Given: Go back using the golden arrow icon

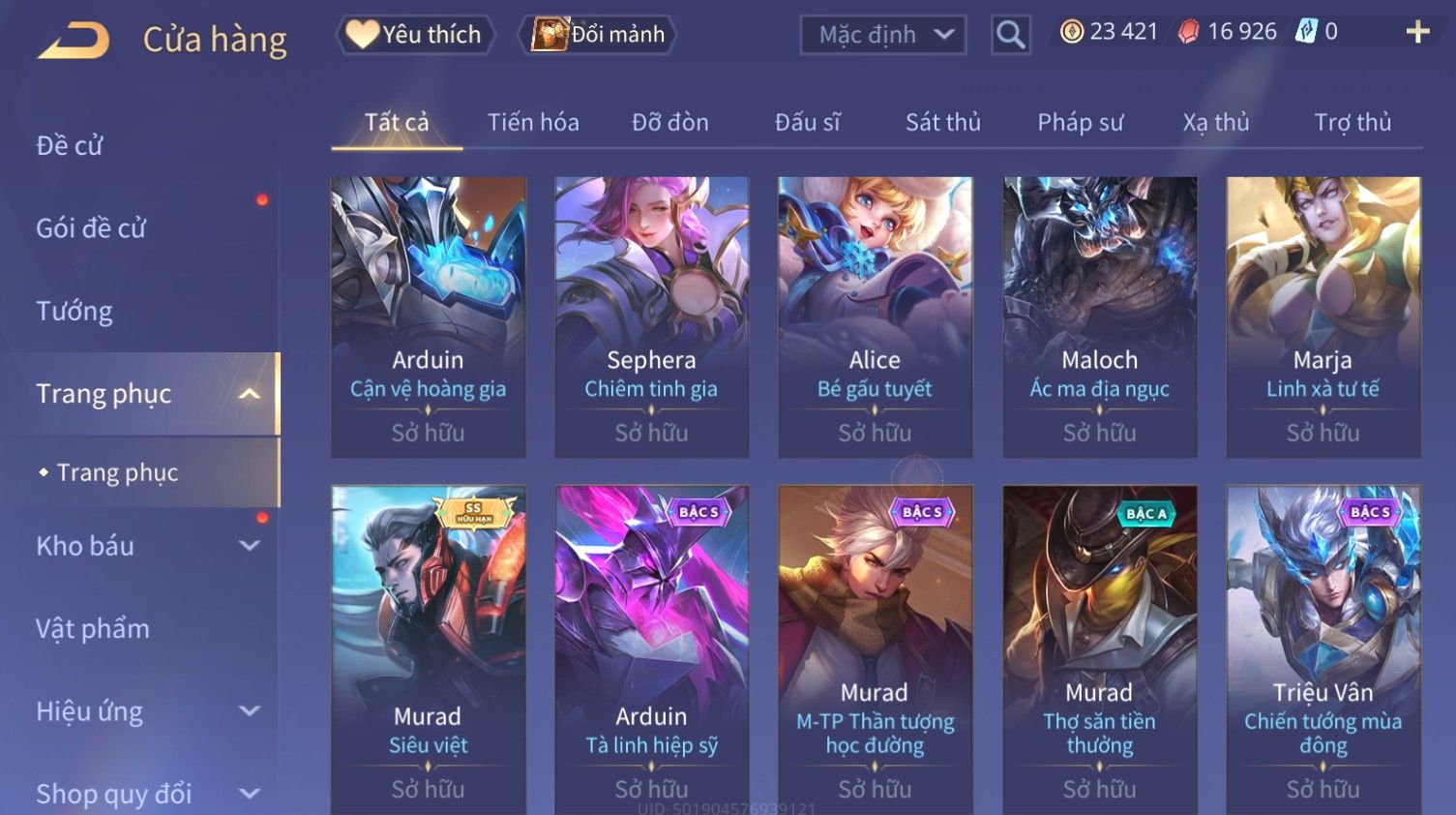Looking at the screenshot, I should (x=73, y=39).
